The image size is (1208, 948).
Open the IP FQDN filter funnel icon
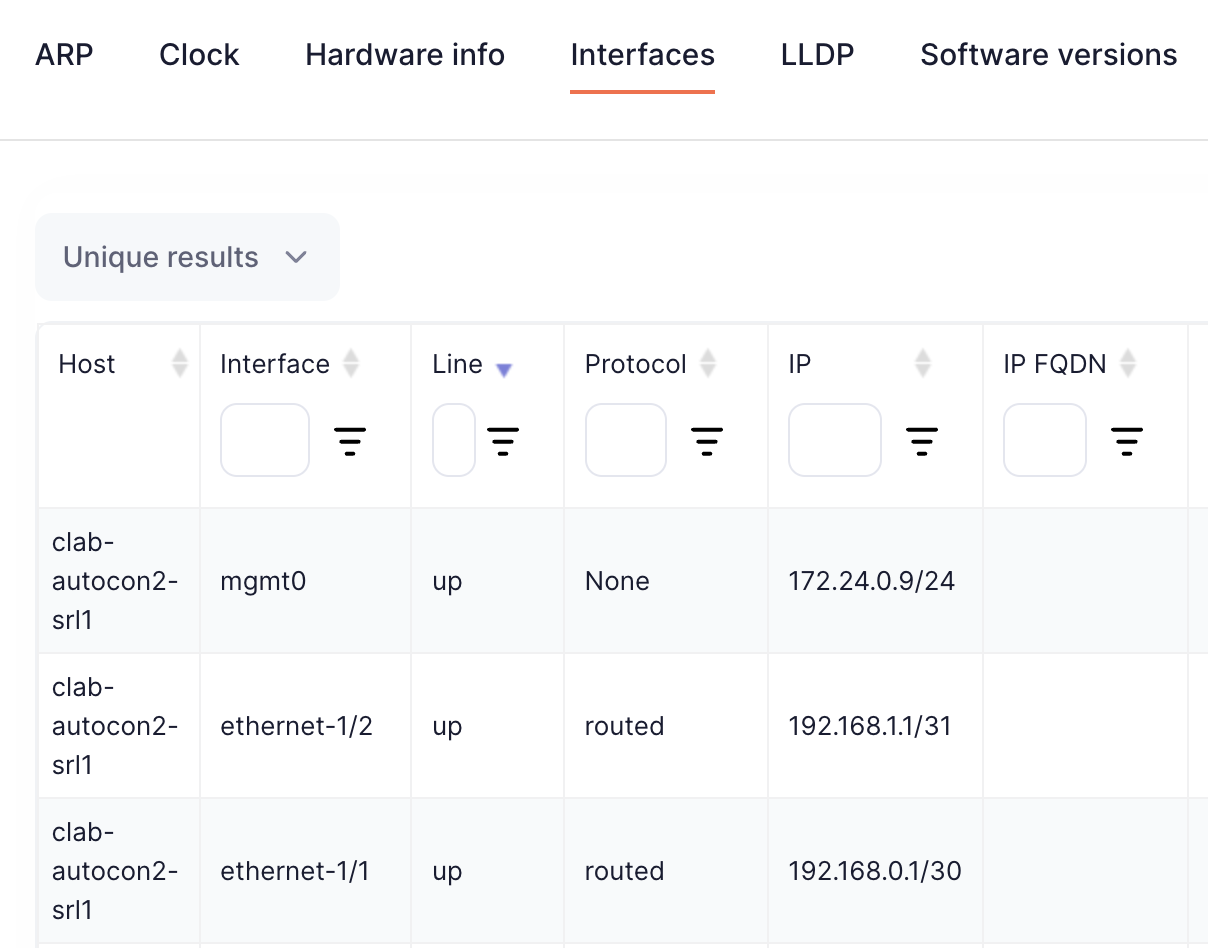[1127, 440]
